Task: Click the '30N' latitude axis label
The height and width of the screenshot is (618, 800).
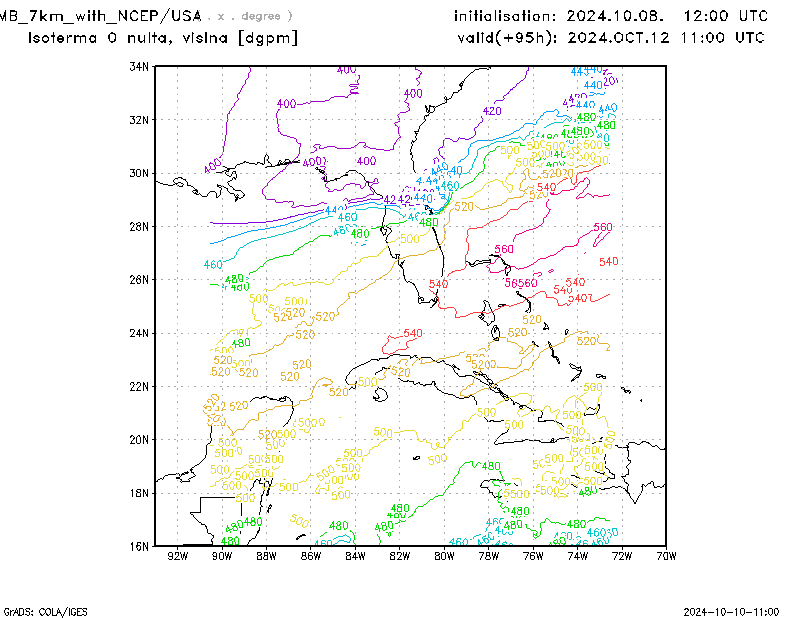Action: point(139,173)
